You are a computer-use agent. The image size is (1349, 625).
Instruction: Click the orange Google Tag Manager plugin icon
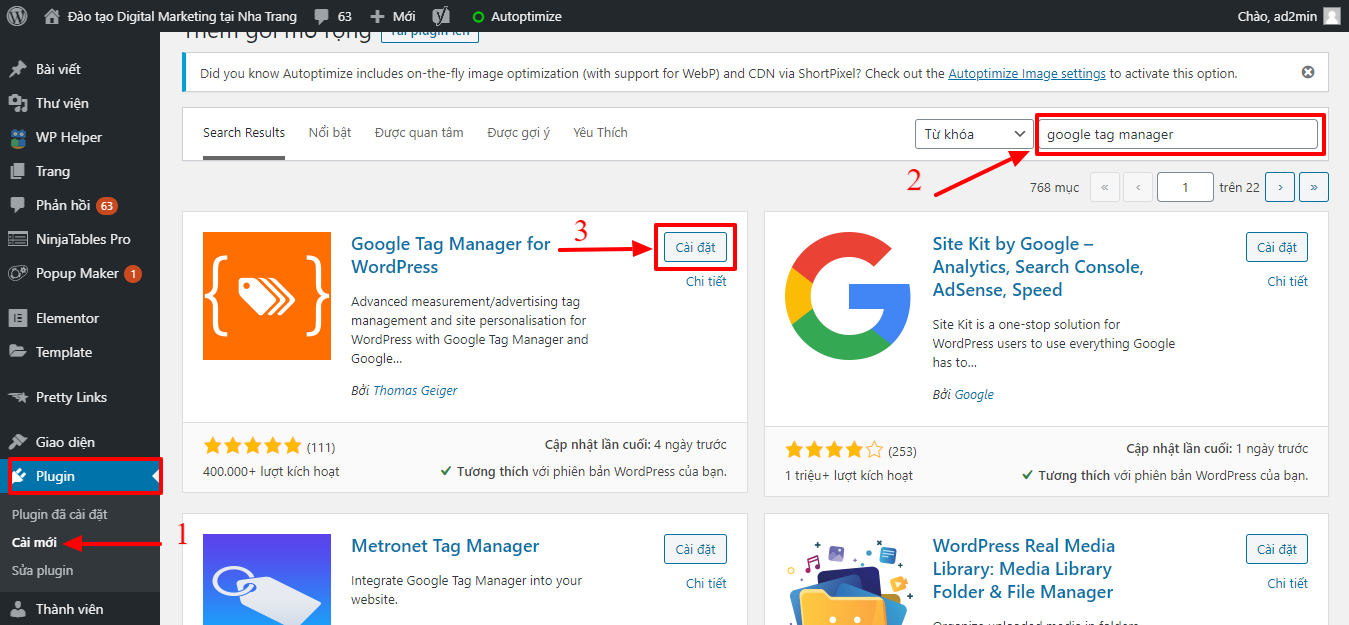267,296
